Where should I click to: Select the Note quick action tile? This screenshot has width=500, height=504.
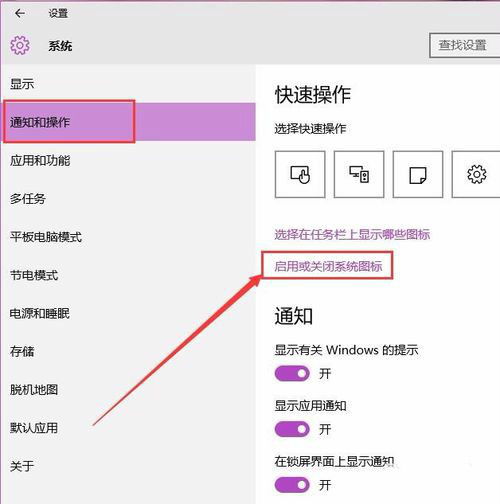[x=418, y=174]
